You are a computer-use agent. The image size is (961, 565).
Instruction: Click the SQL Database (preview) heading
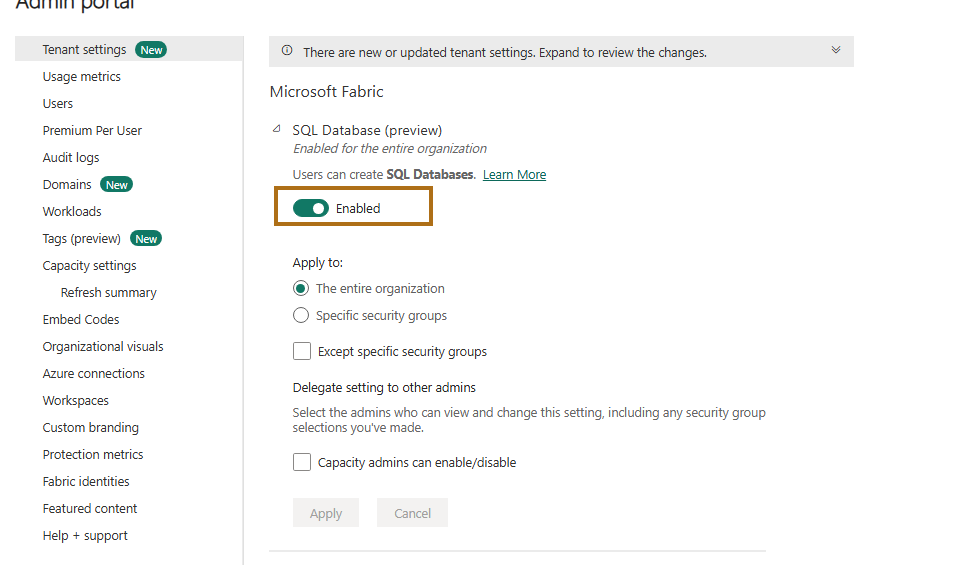[367, 130]
